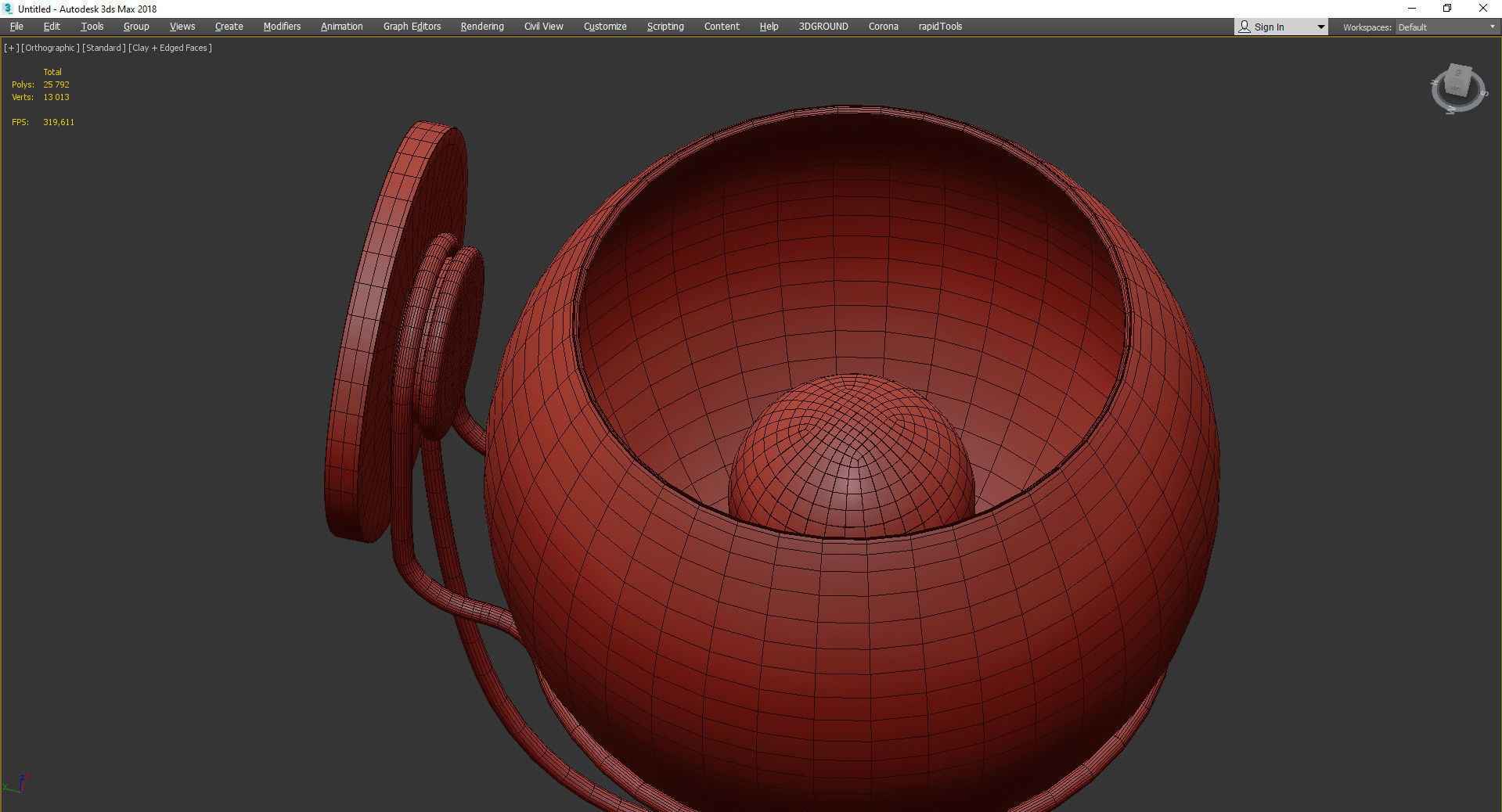Click the small sphere inside the bowl
The image size is (1502, 812).
coord(852,458)
